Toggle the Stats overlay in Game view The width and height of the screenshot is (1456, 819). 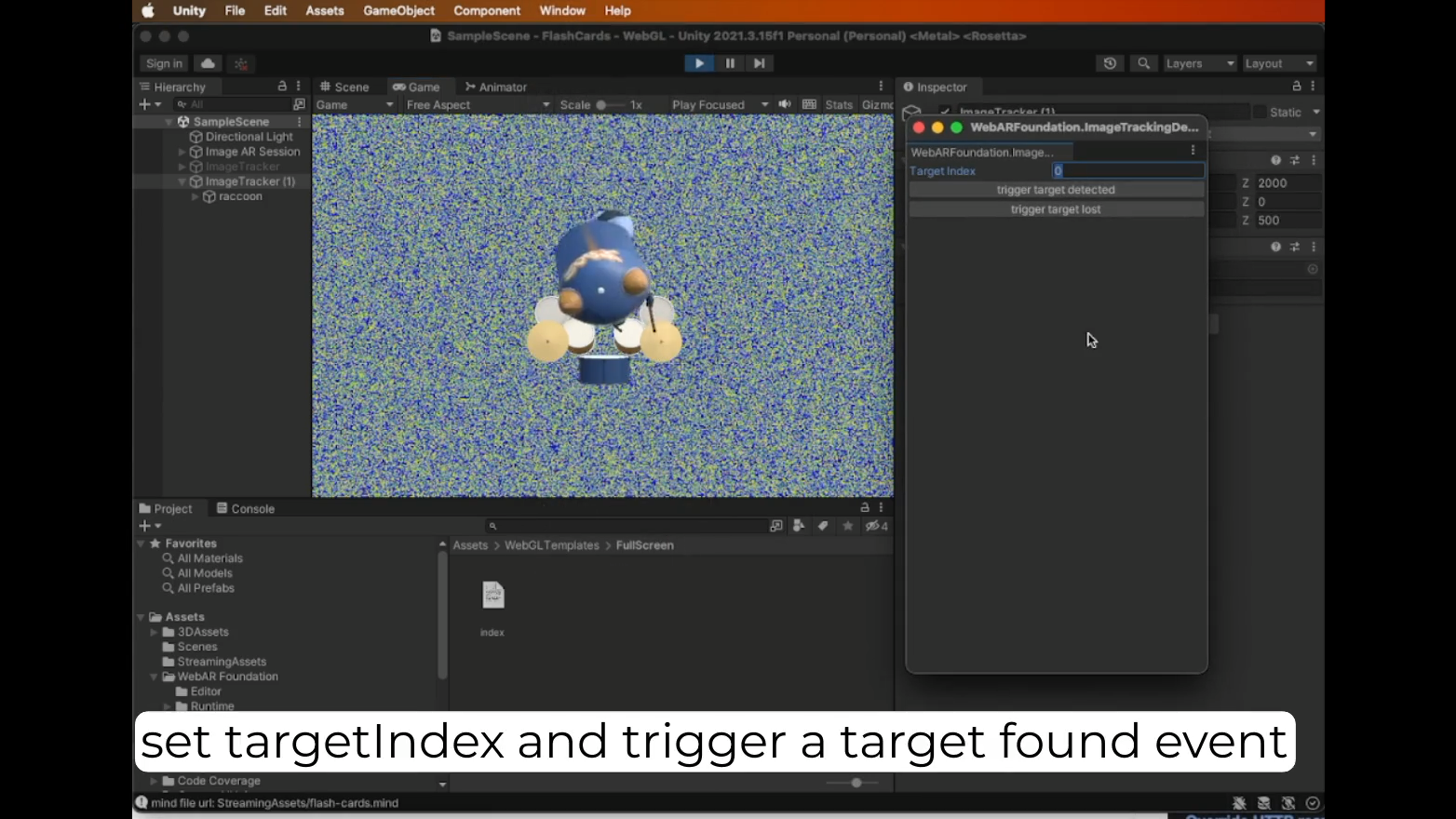point(839,104)
